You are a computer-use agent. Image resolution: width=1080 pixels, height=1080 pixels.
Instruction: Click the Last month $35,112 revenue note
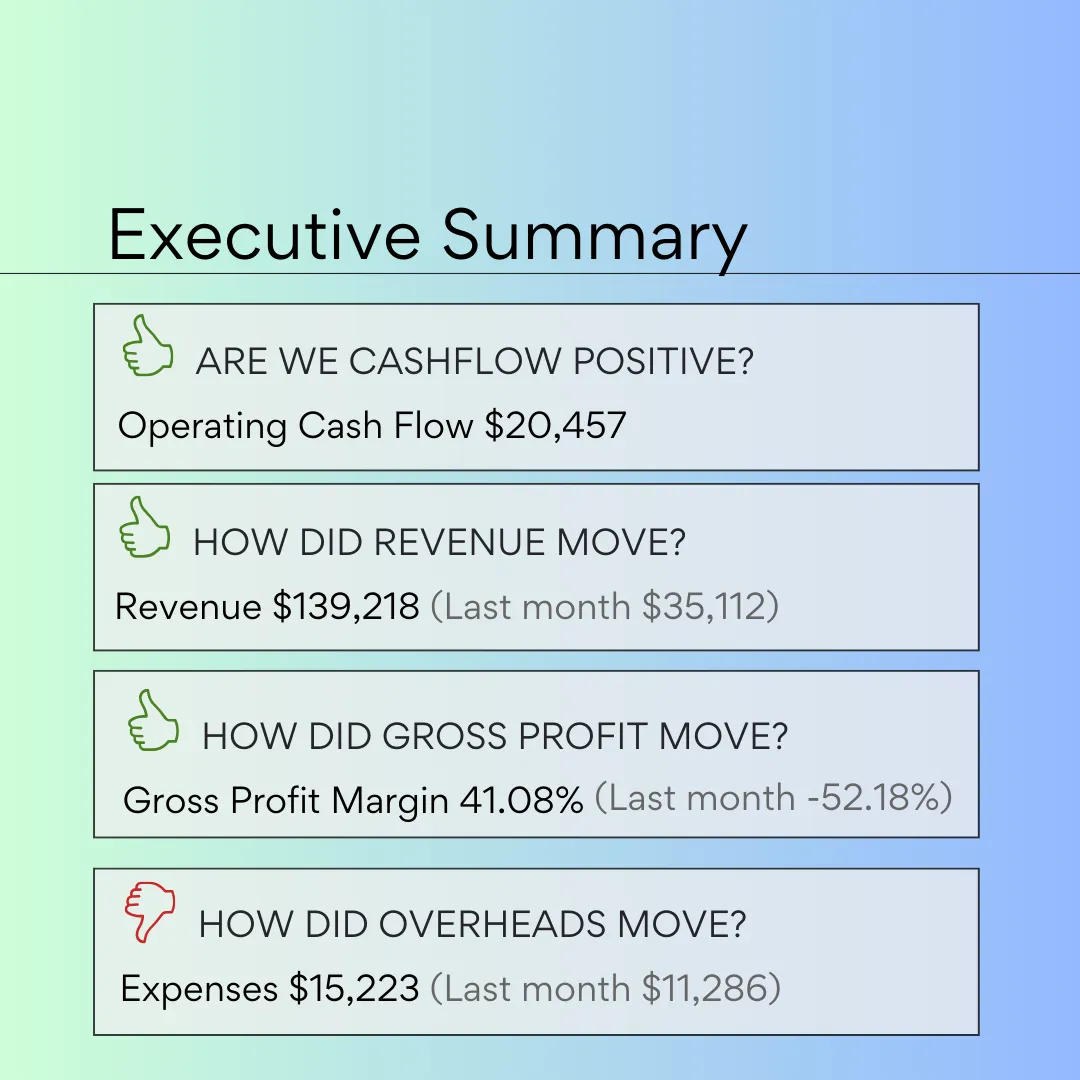tap(604, 606)
